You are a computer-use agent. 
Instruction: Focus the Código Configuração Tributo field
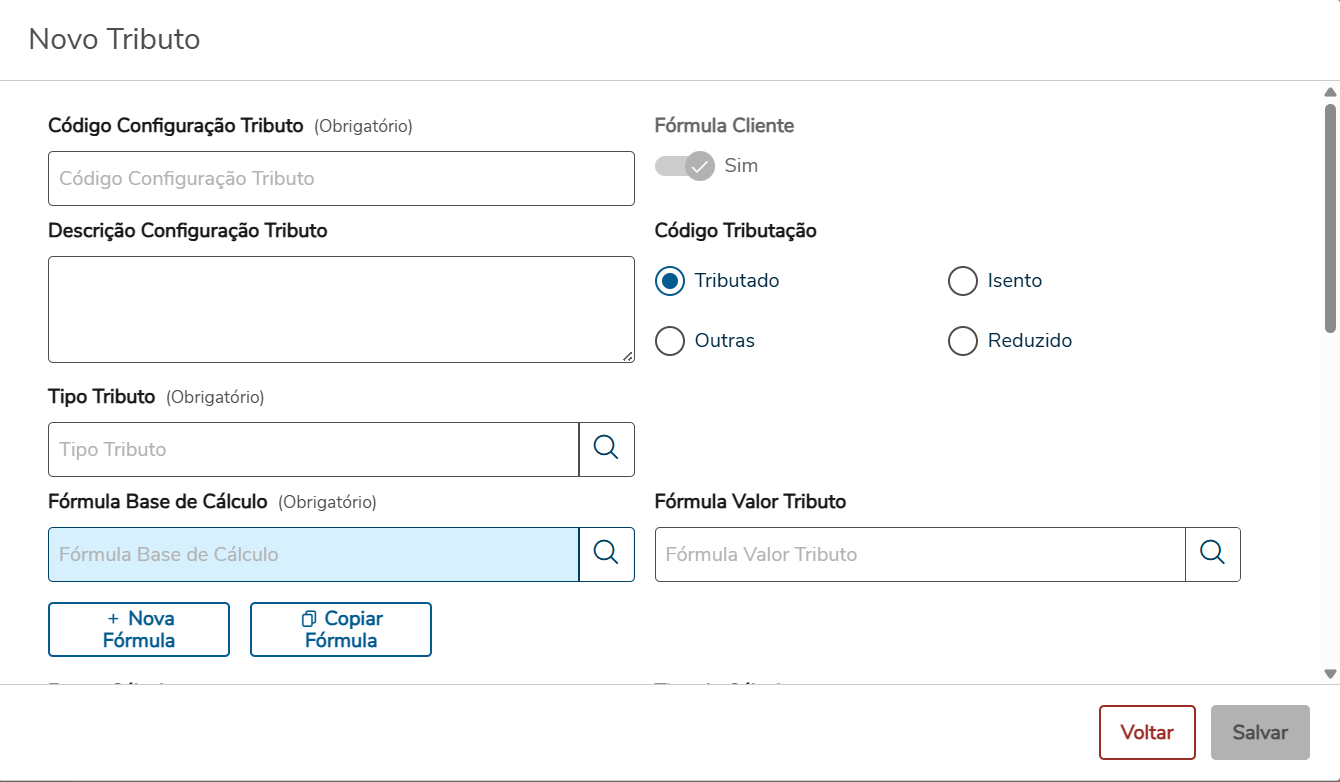point(341,179)
